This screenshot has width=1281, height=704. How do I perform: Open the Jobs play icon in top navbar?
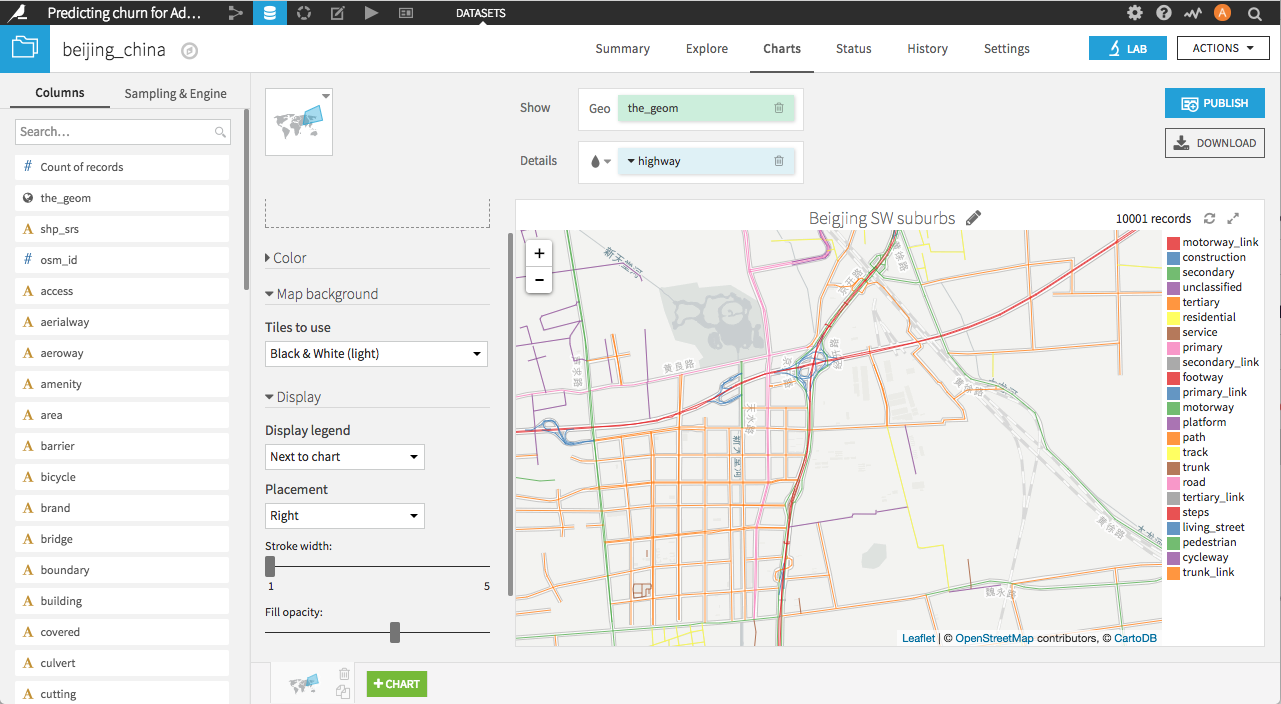coord(370,13)
